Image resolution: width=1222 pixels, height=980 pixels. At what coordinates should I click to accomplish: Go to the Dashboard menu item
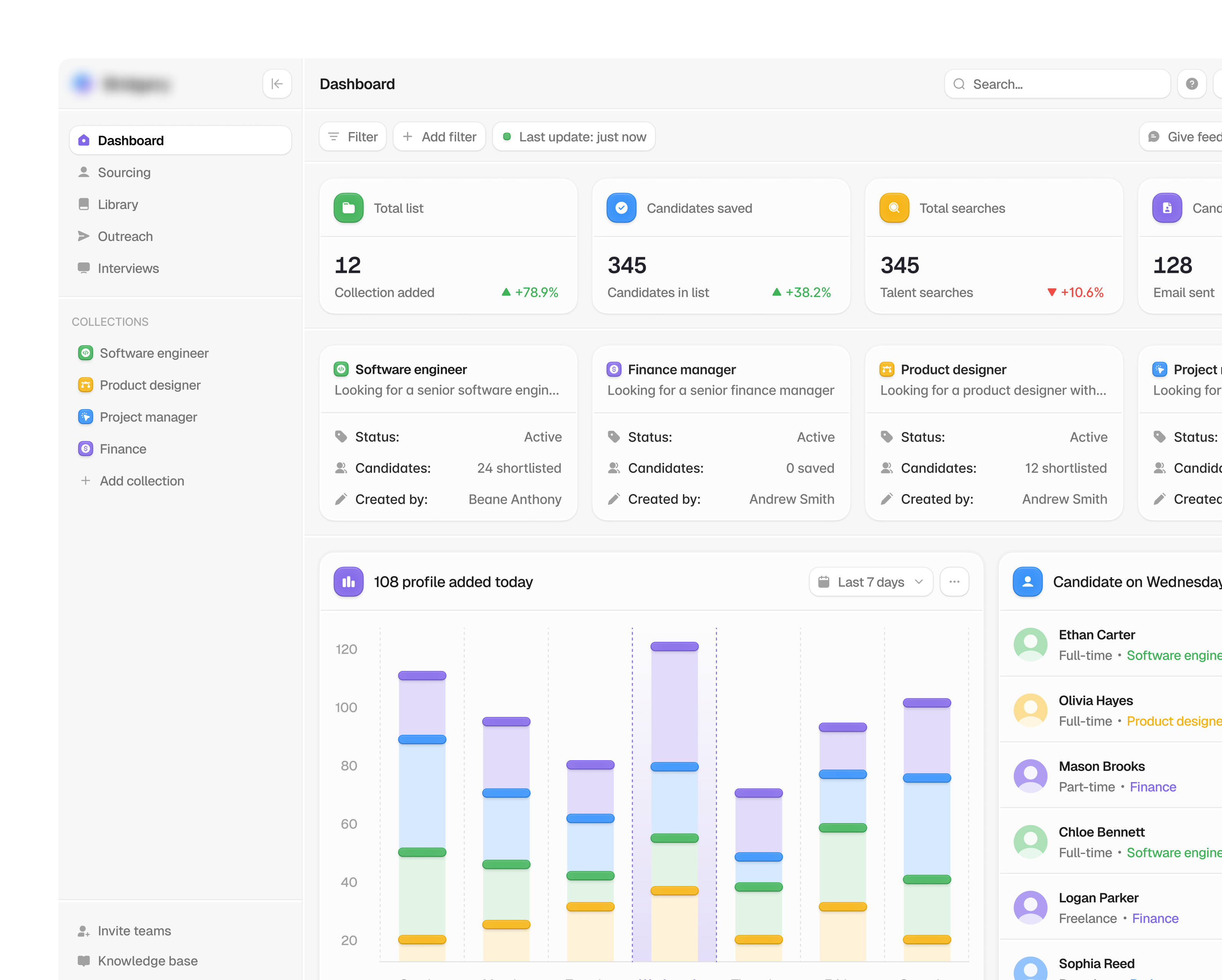(180, 140)
